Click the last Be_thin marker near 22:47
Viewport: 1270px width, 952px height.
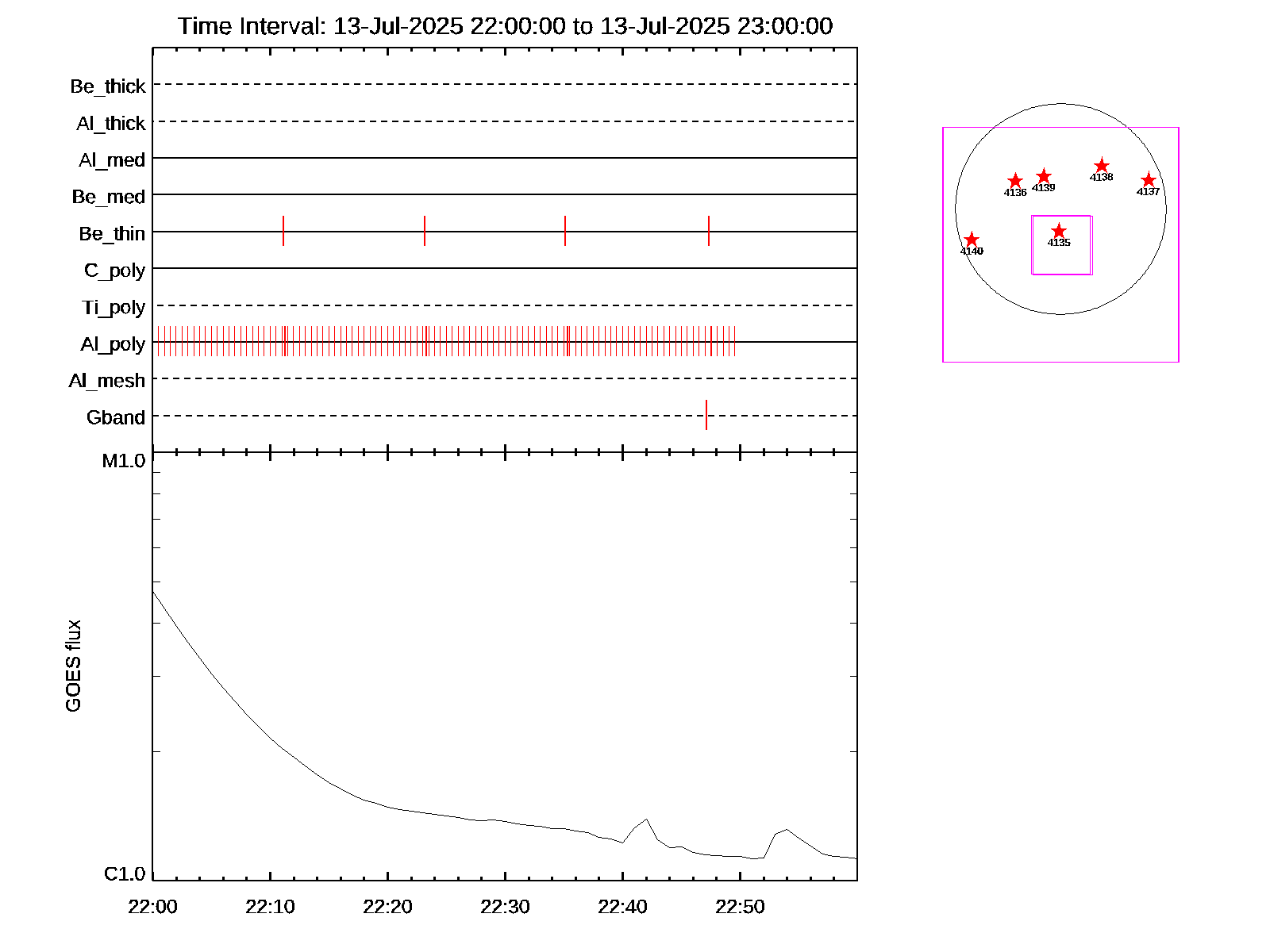click(x=709, y=231)
